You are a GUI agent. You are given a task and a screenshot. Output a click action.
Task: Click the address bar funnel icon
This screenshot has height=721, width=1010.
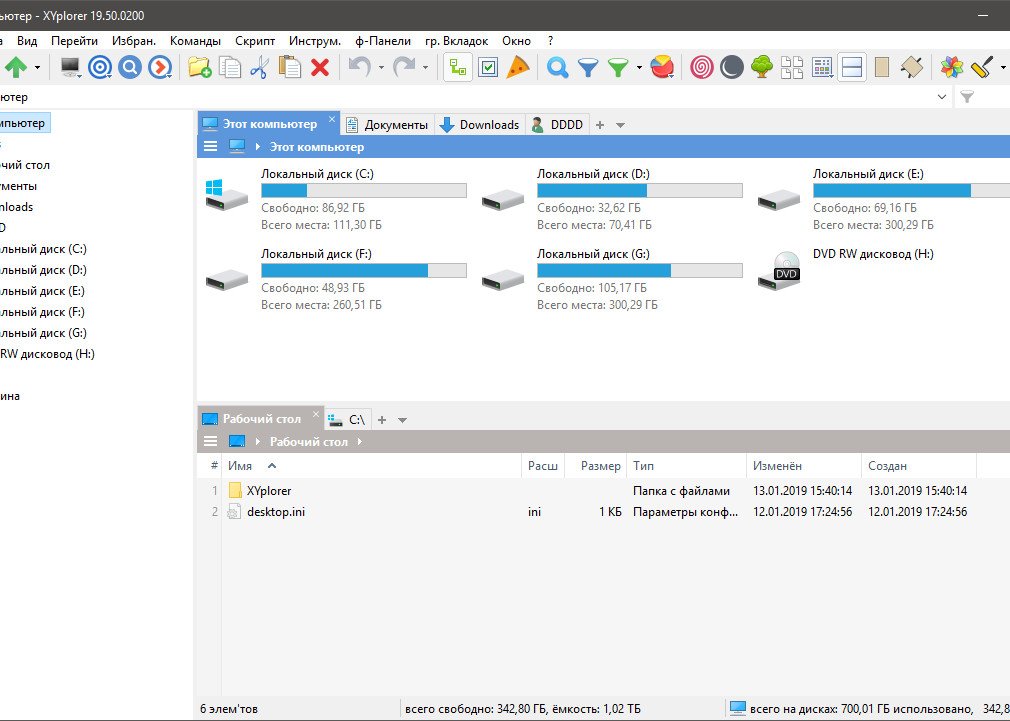pos(967,97)
